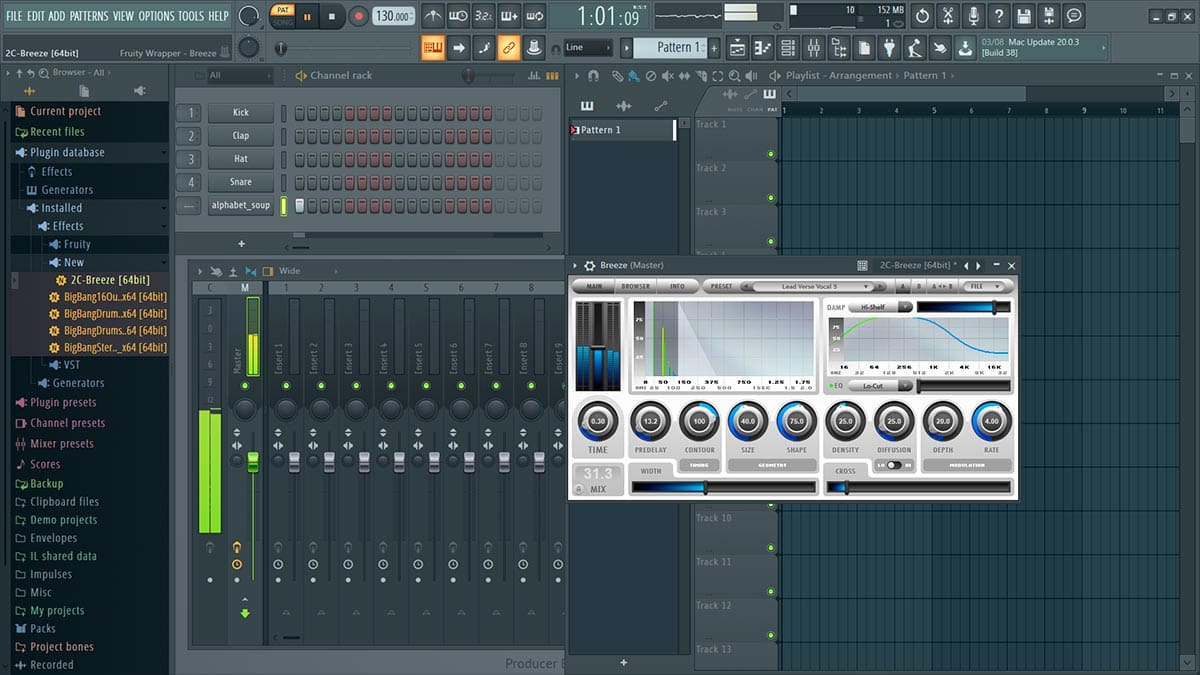Click the render/export floppy arrows icon

pos(1048,16)
